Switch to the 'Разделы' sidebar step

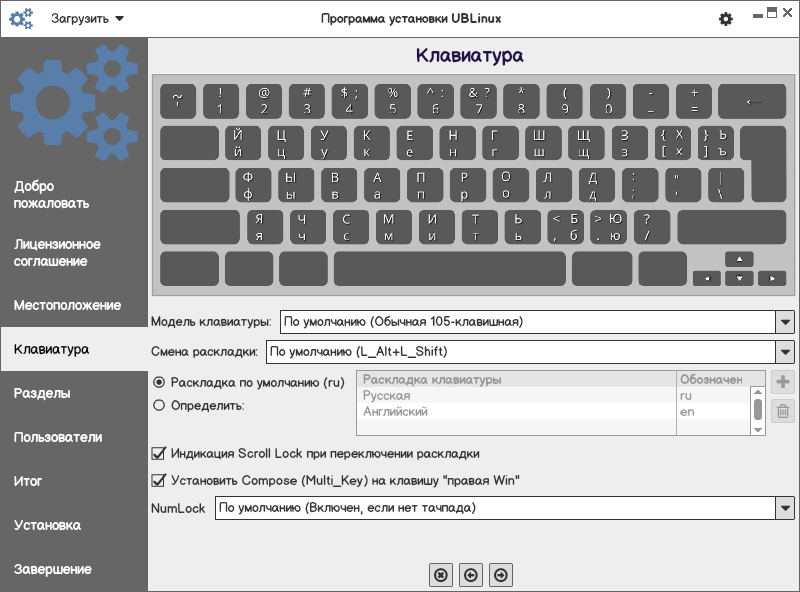[42, 393]
